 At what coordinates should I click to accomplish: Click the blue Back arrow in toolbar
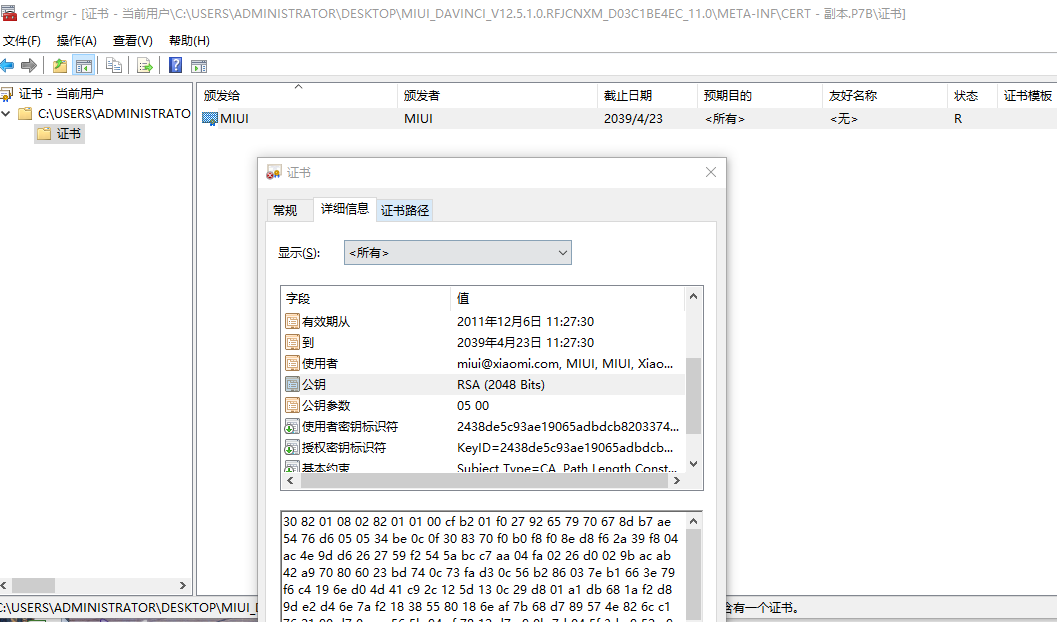(x=7, y=65)
